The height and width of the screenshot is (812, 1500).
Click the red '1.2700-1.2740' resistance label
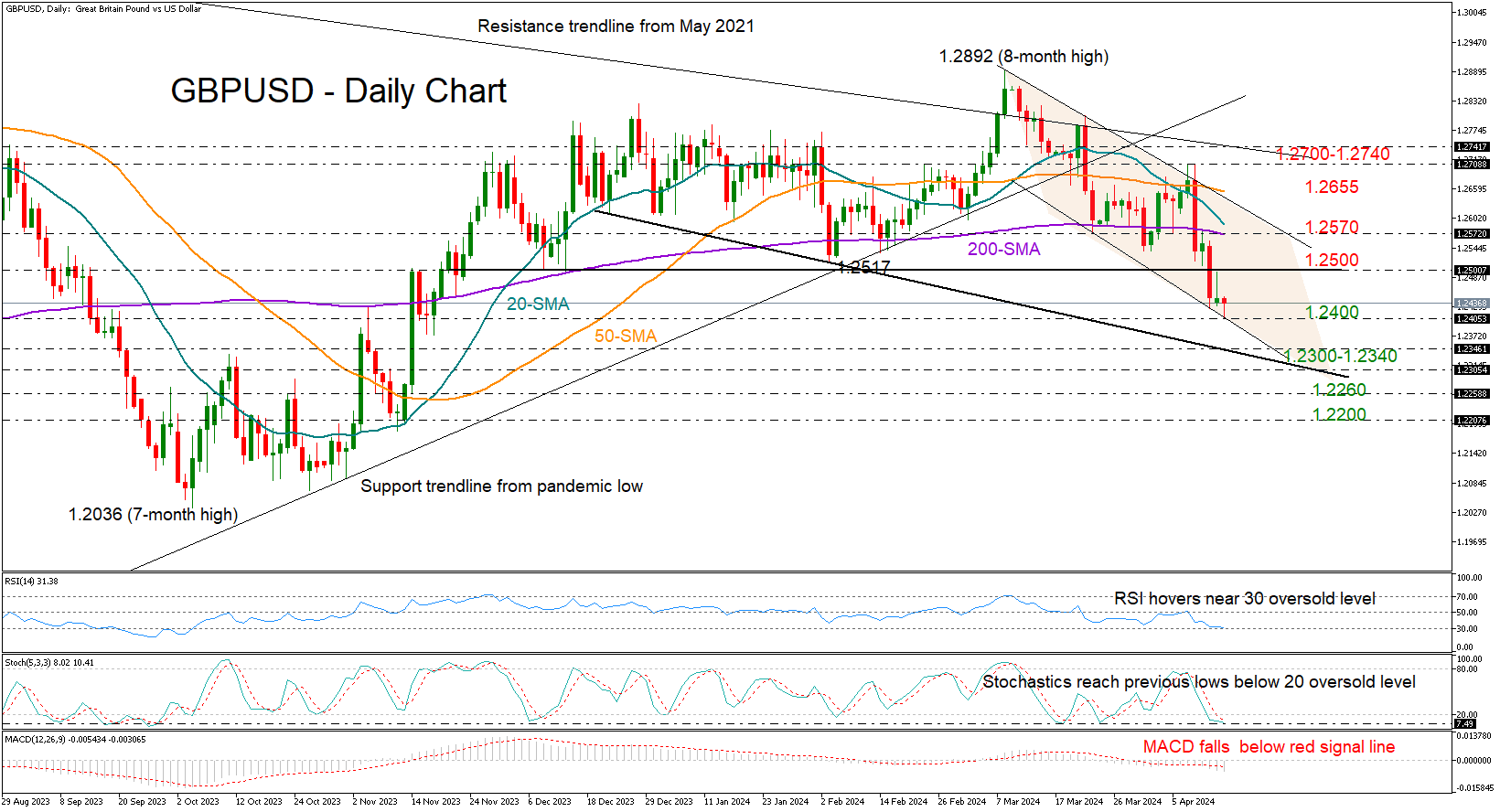[x=1333, y=154]
